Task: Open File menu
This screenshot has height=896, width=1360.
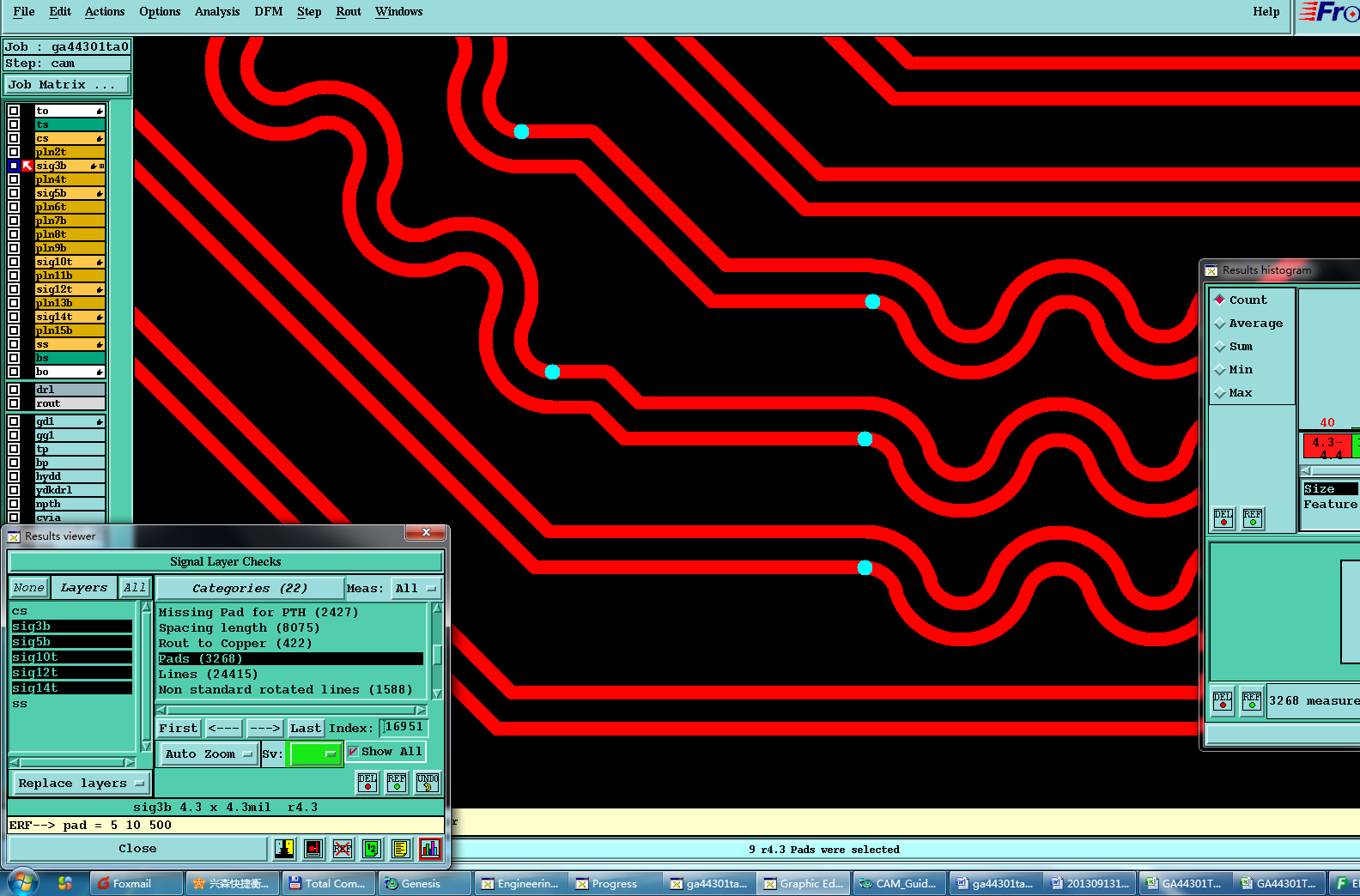Action: tap(24, 11)
